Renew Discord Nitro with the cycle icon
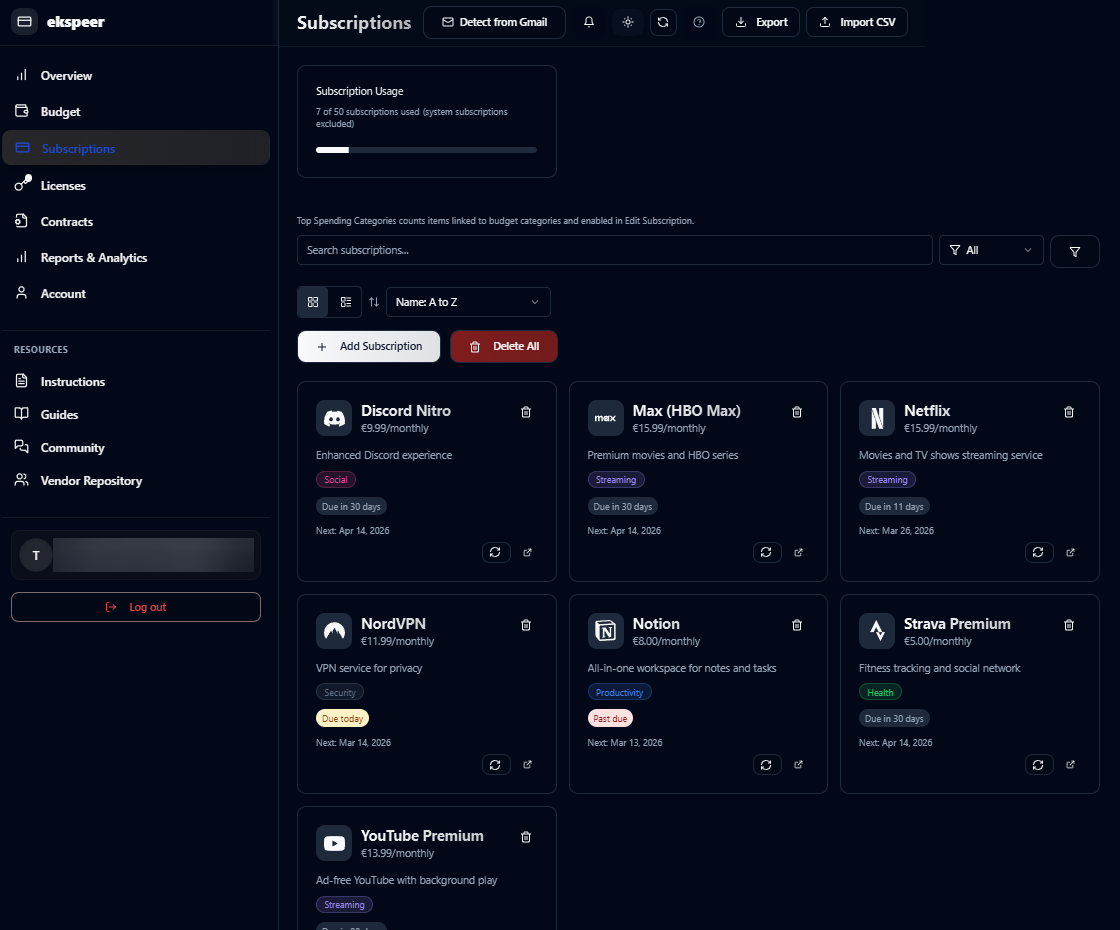Viewport: 1120px width, 930px height. (496, 552)
